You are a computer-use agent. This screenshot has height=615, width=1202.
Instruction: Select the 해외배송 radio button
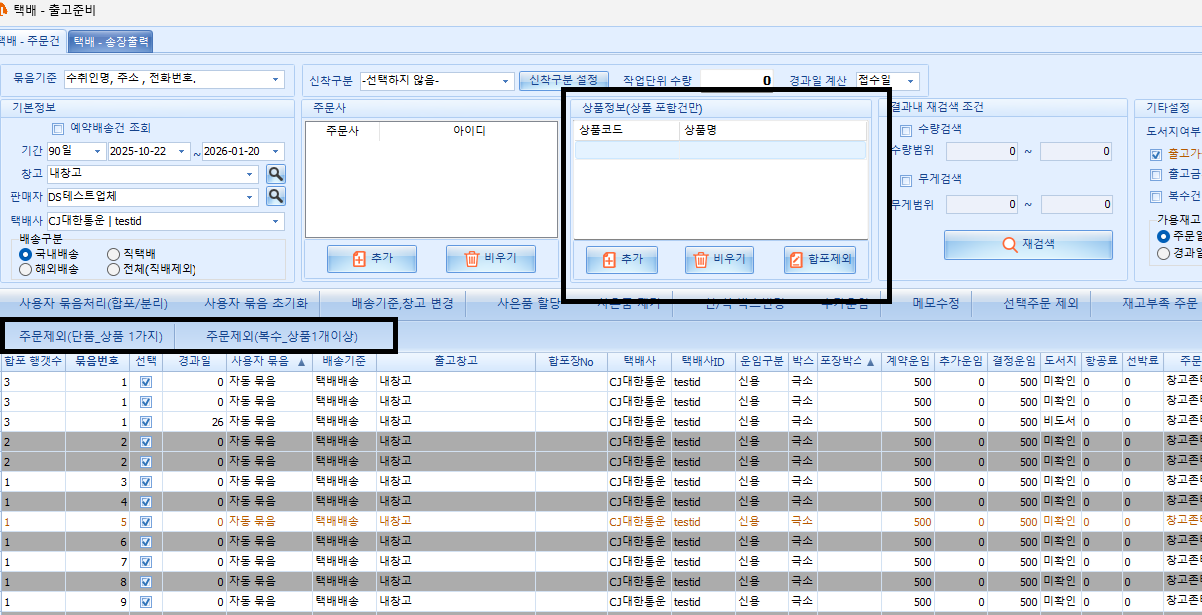(26, 269)
